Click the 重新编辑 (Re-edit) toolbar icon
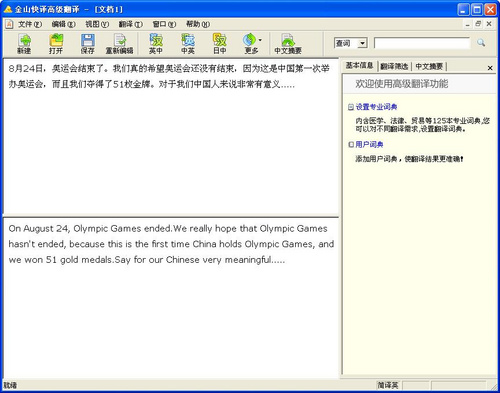500x393 pixels. (x=119, y=44)
